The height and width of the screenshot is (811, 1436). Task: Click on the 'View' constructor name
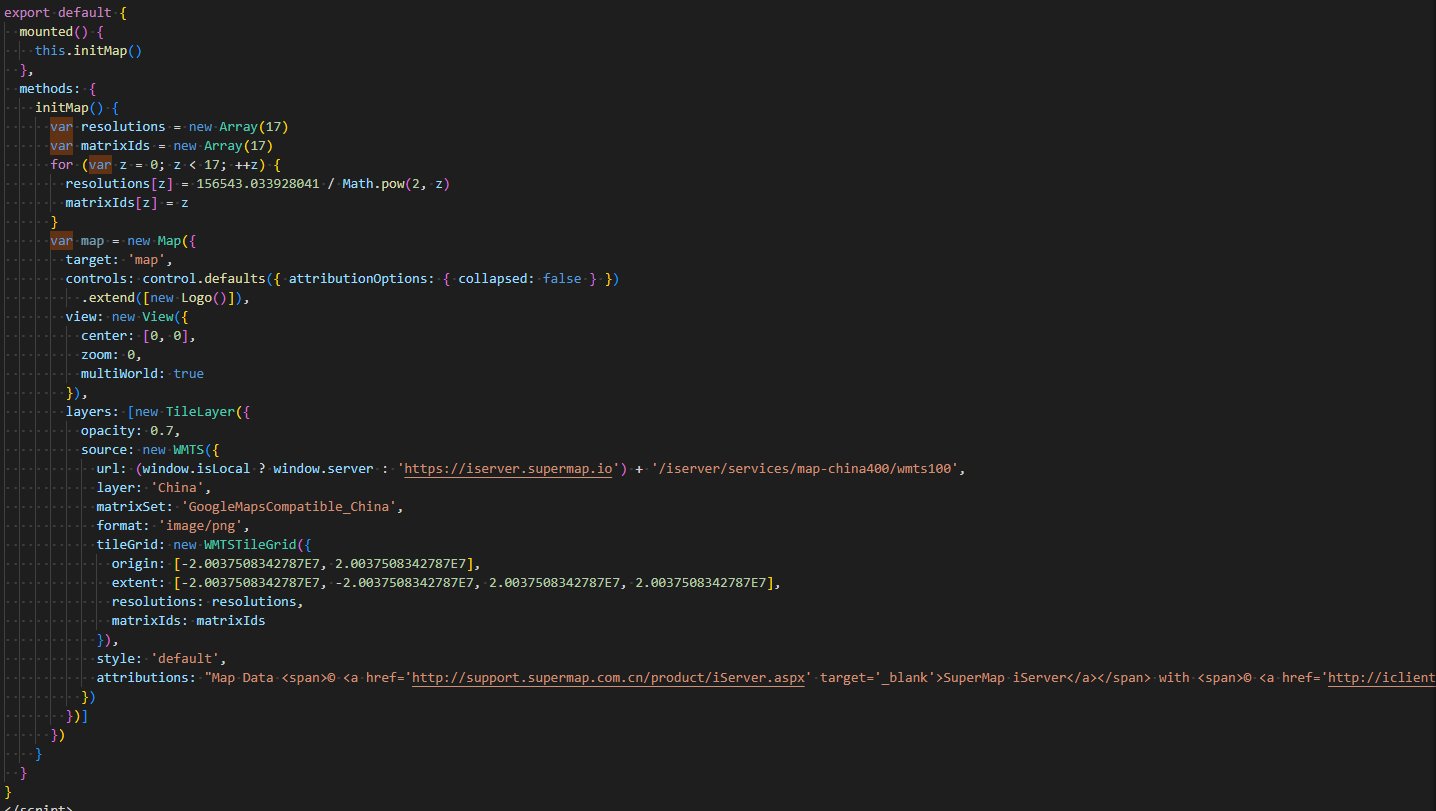[157, 316]
